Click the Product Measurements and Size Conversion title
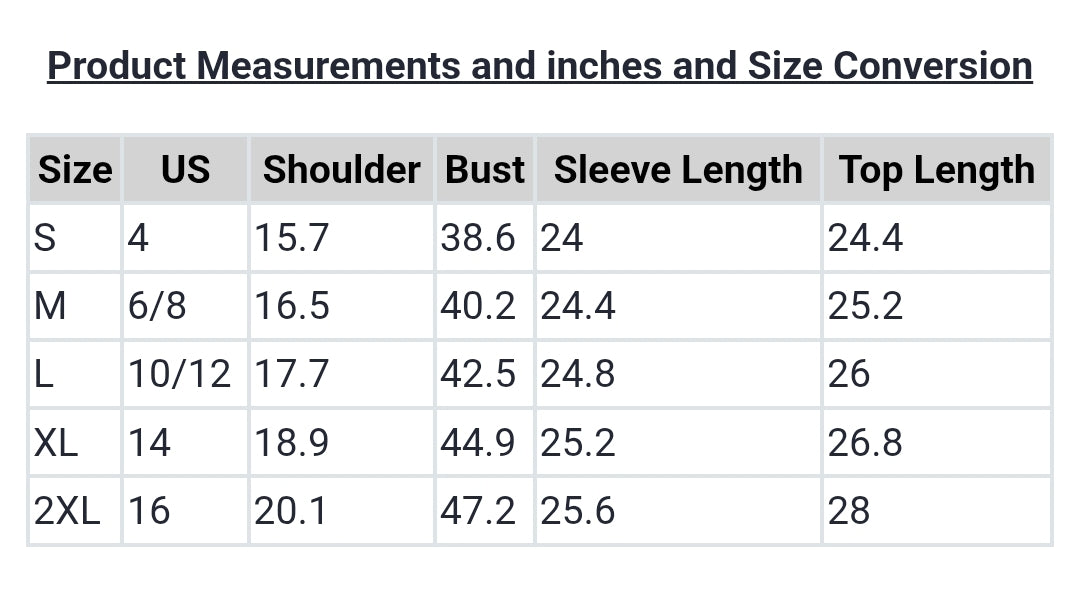1080x612 pixels. pos(540,66)
